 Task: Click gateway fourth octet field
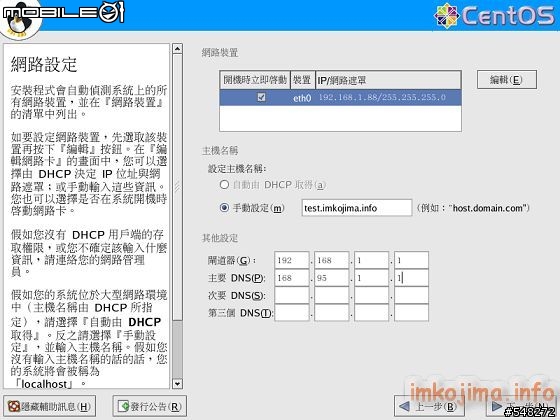[411, 260]
